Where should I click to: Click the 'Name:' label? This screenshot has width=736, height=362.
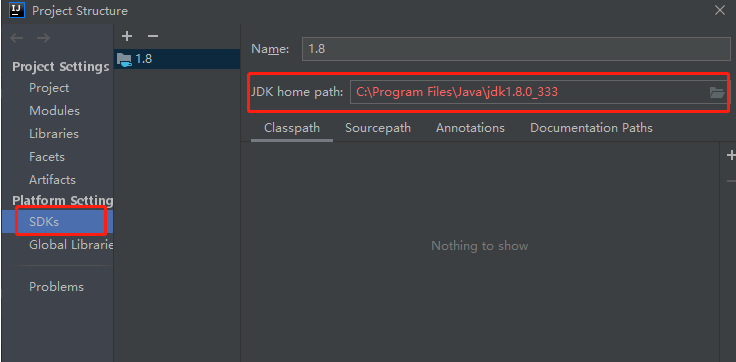(x=270, y=49)
